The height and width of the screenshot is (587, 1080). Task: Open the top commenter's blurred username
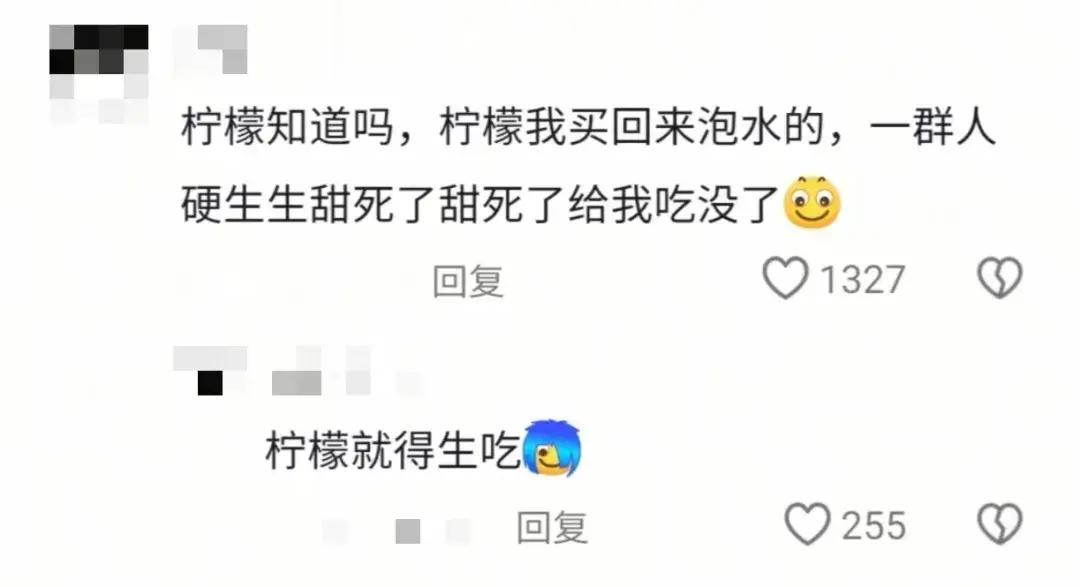pos(210,49)
